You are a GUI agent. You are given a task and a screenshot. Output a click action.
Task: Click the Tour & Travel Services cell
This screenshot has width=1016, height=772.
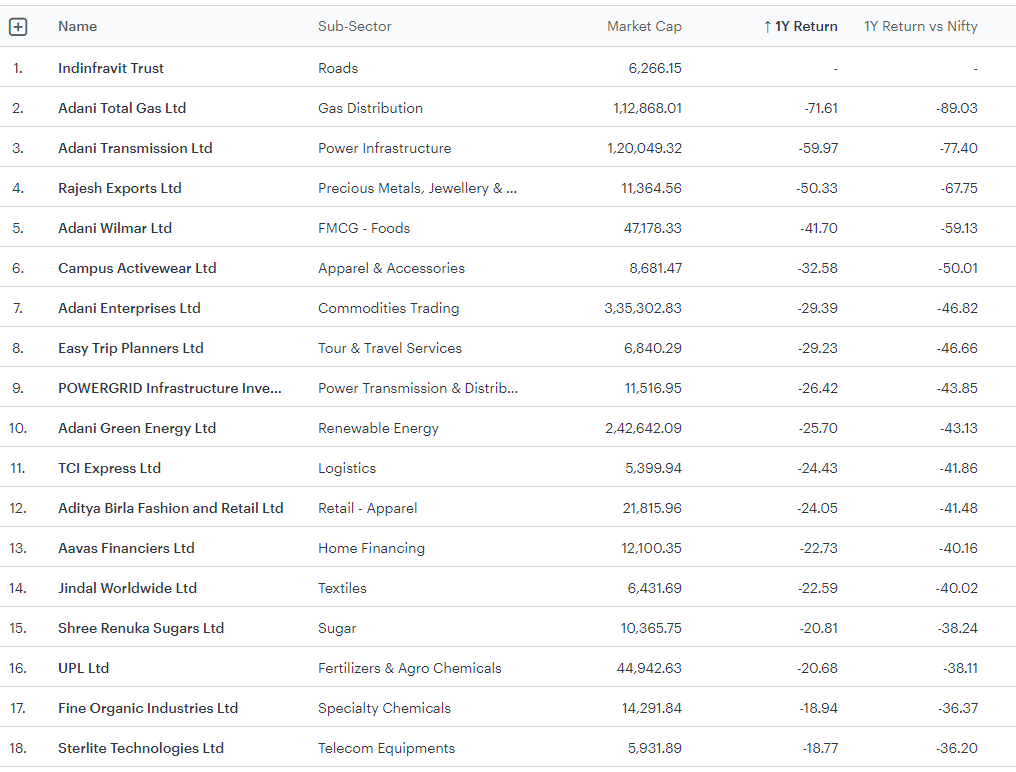(x=390, y=348)
